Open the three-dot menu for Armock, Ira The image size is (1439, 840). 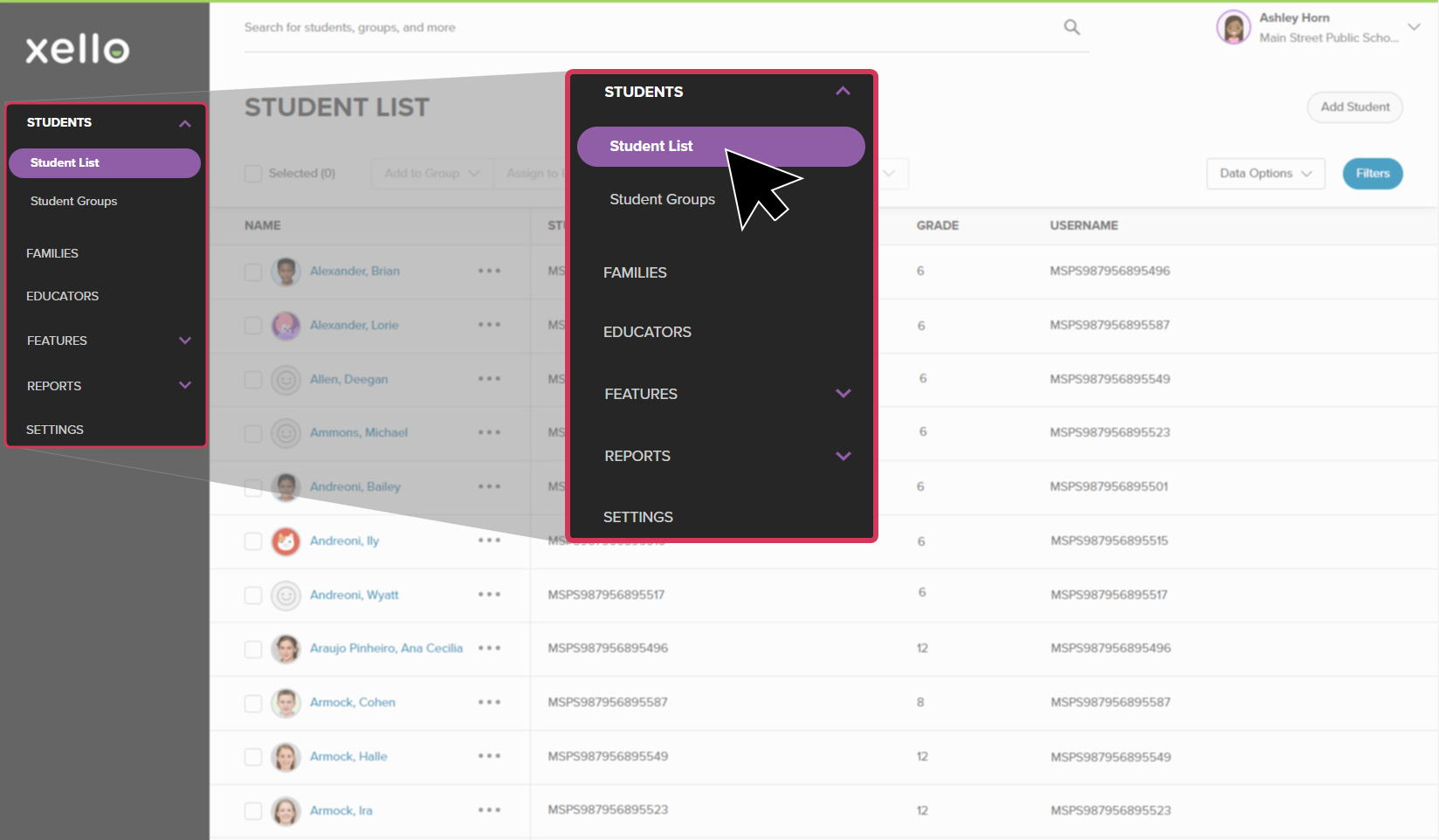pos(489,810)
